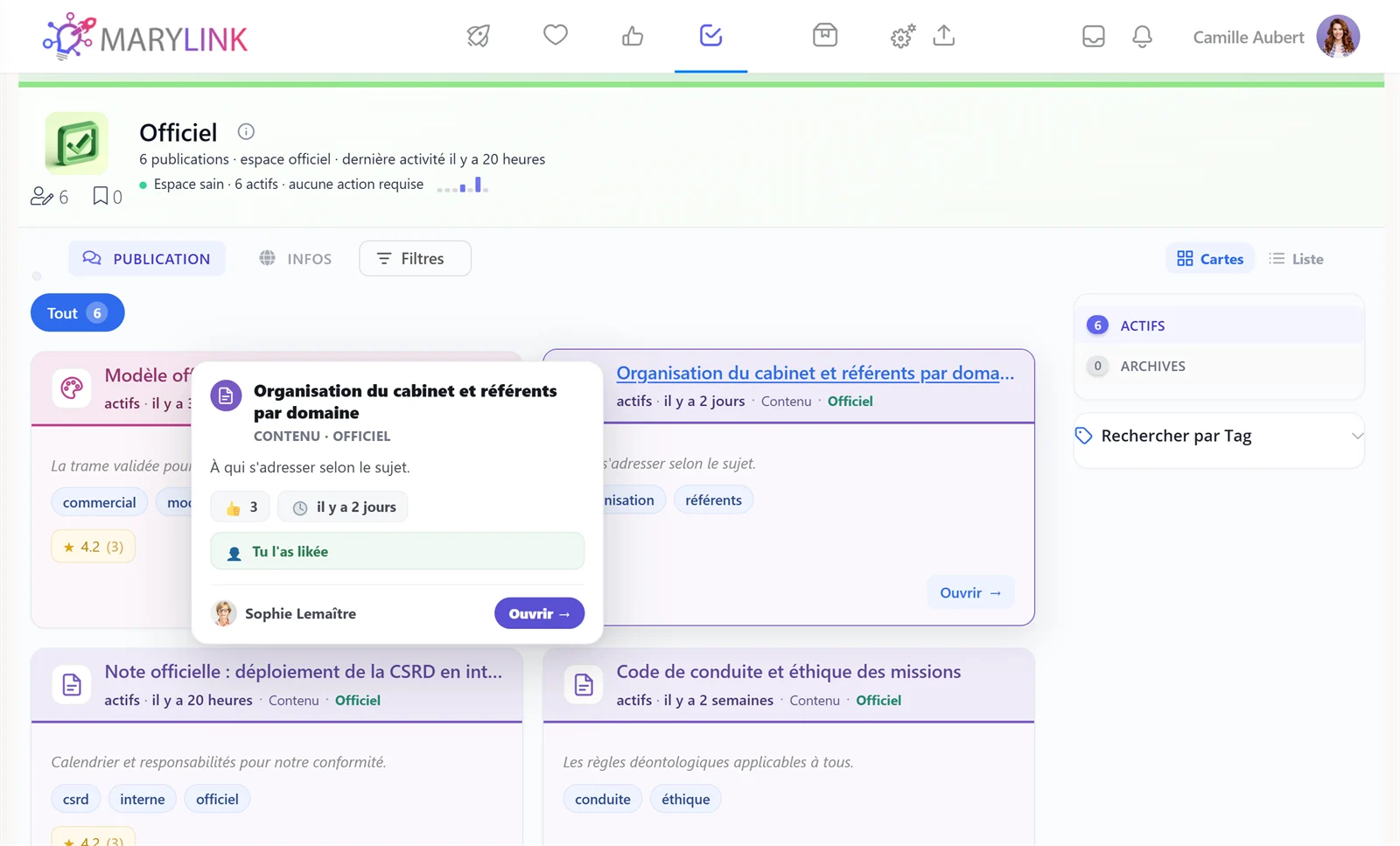Click the Officiel space heading
The height and width of the screenshot is (846, 1400).
(178, 132)
